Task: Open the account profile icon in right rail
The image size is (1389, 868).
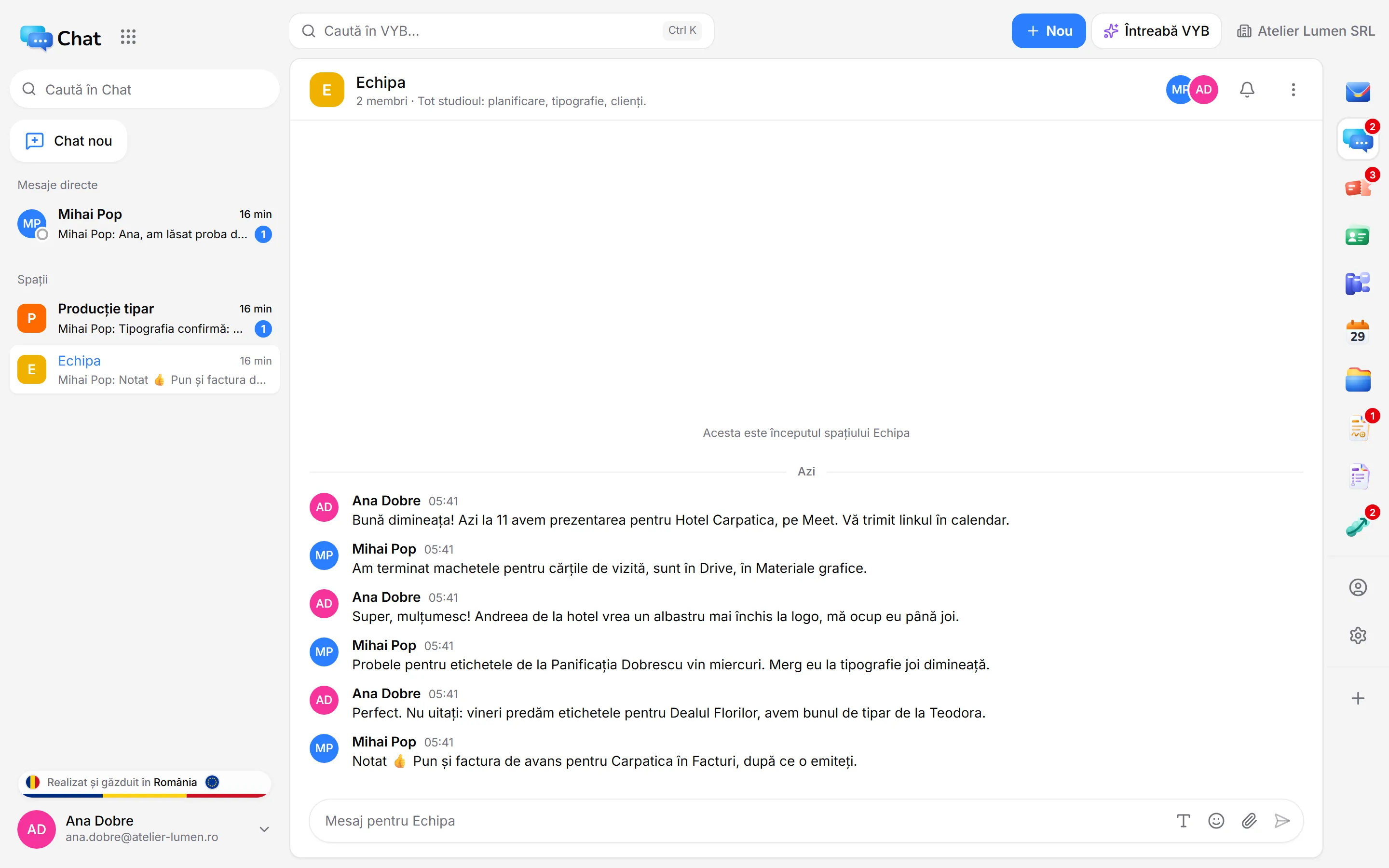Action: coord(1358,587)
